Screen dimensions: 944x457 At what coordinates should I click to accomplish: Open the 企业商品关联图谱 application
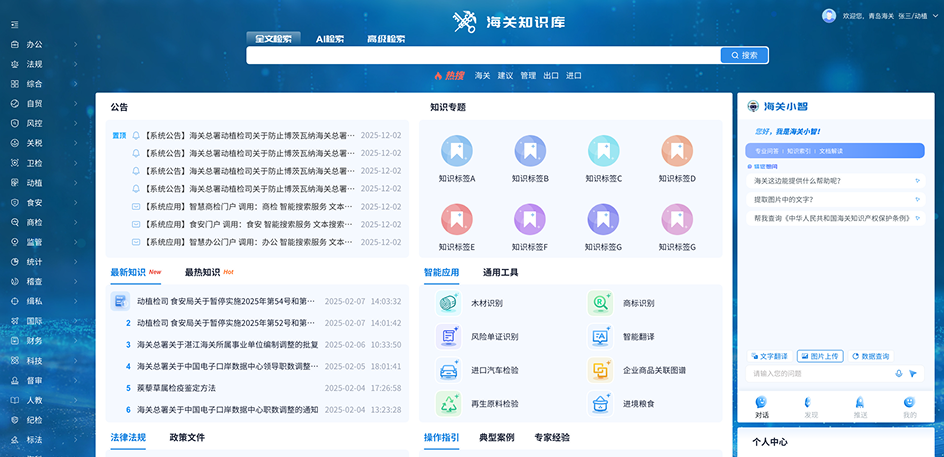tap(600, 370)
